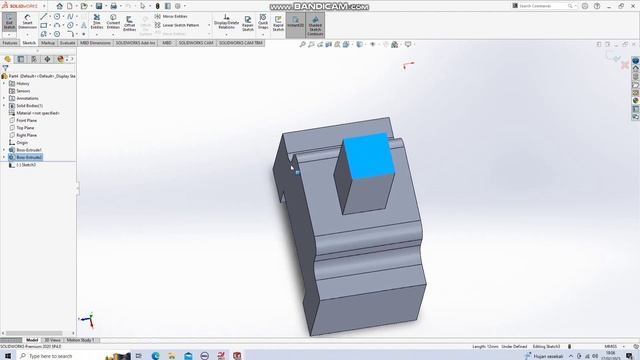The width and height of the screenshot is (640, 360).
Task: Open the ConfigurationManager tab
Action: (34, 59)
